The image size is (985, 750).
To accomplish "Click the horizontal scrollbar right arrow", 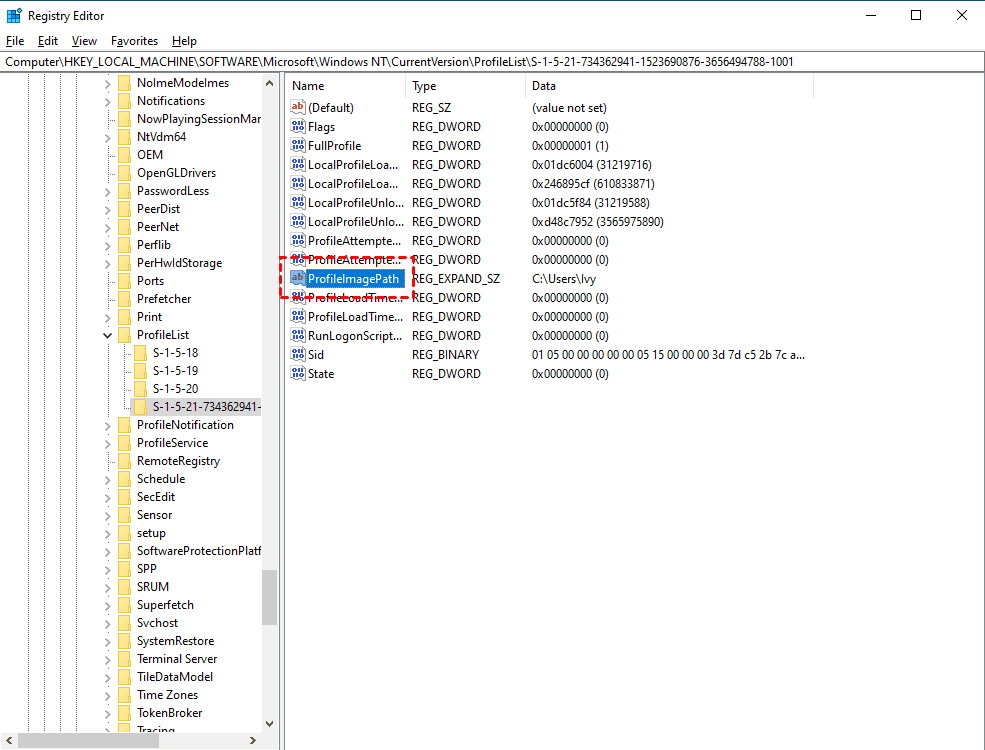I will point(253,741).
